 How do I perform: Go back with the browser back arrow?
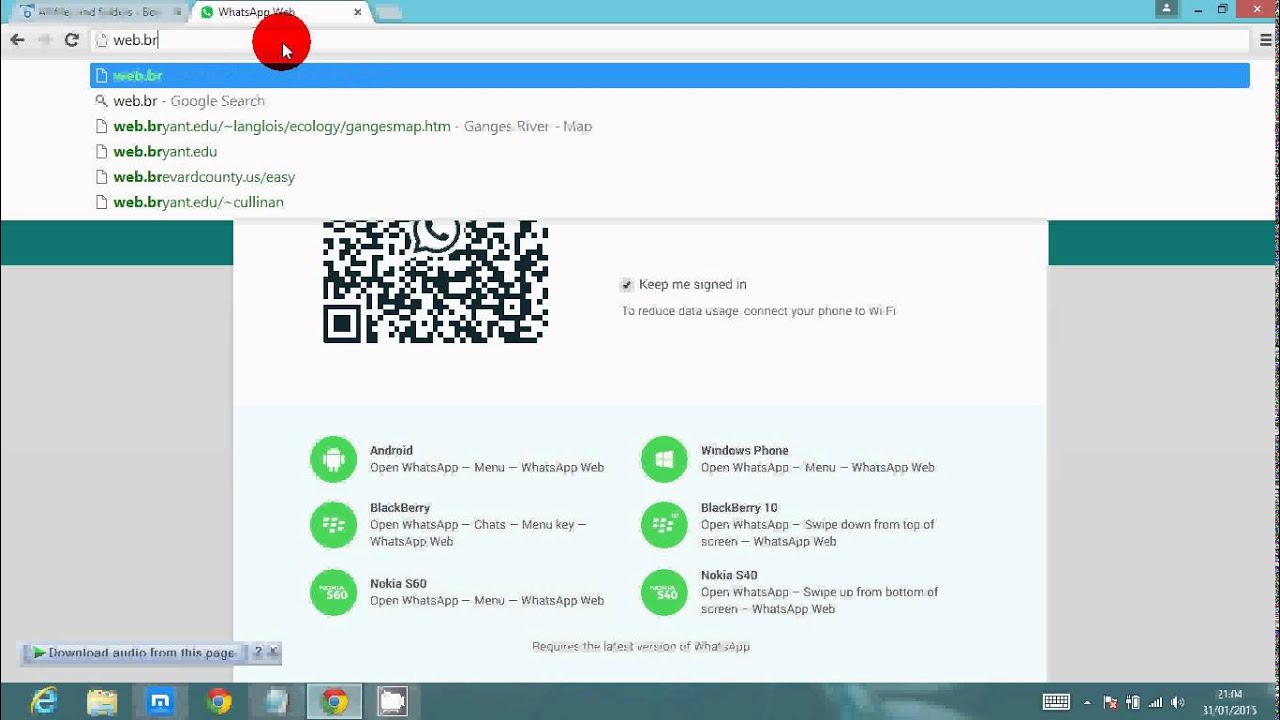pyautogui.click(x=17, y=40)
